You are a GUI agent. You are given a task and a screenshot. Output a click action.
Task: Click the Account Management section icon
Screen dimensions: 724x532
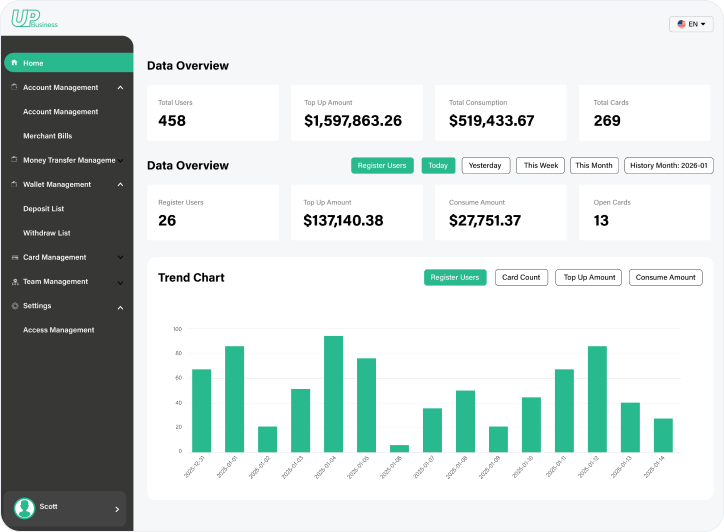14,88
